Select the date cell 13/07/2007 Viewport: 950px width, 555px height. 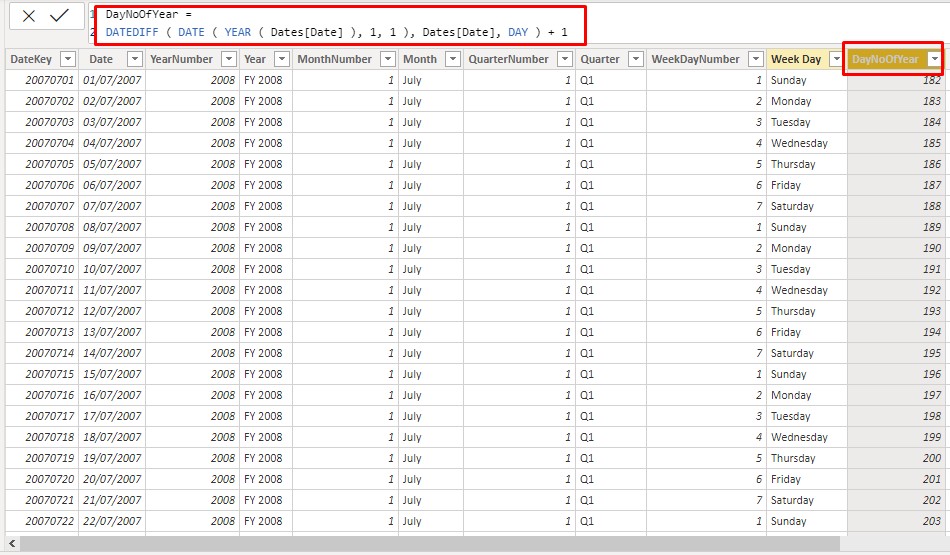(x=112, y=332)
